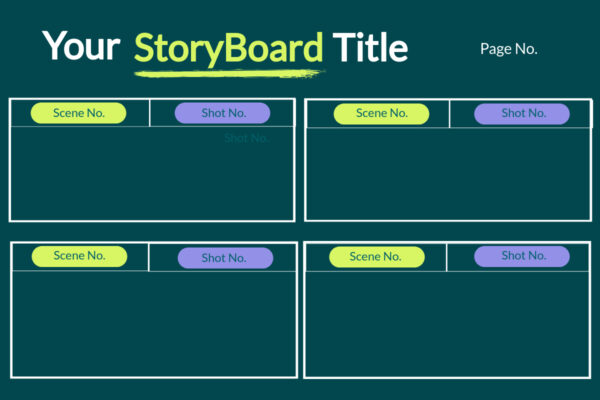Screen dimensions: 600x400
Task: Click the bottom-left panel's Scene No. pill
Action: pos(79,256)
